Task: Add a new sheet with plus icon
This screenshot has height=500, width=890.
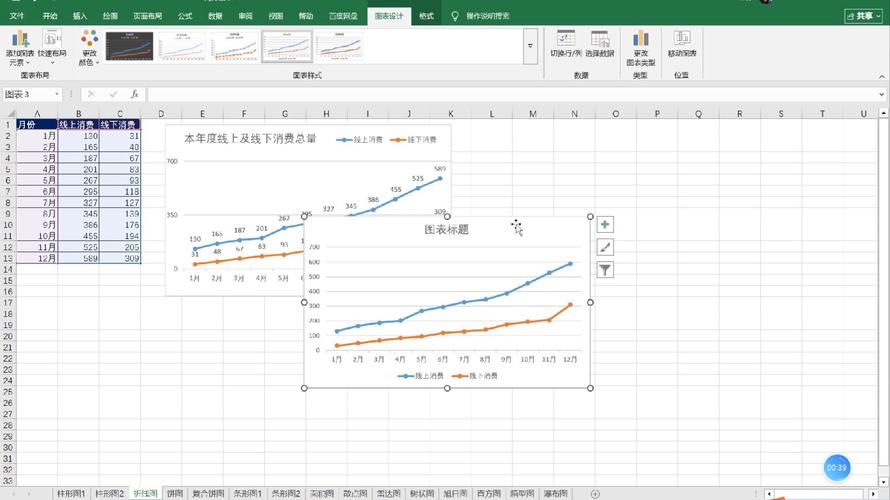Action: click(595, 494)
